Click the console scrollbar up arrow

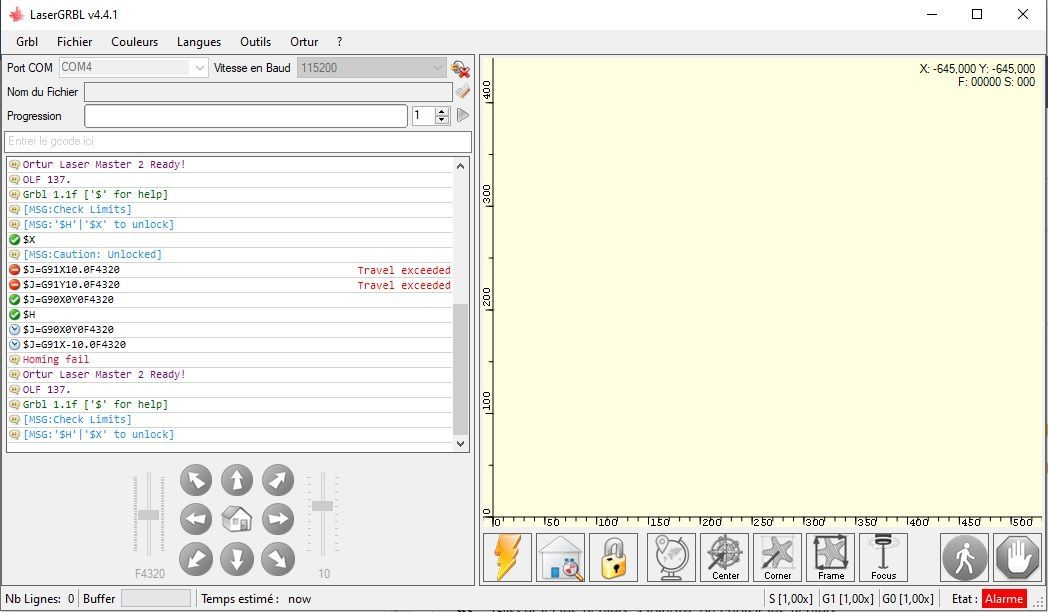(461, 166)
